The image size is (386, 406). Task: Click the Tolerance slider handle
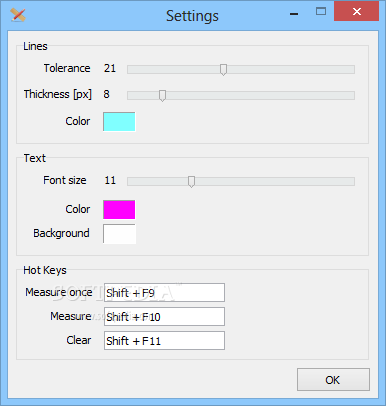pos(224,70)
